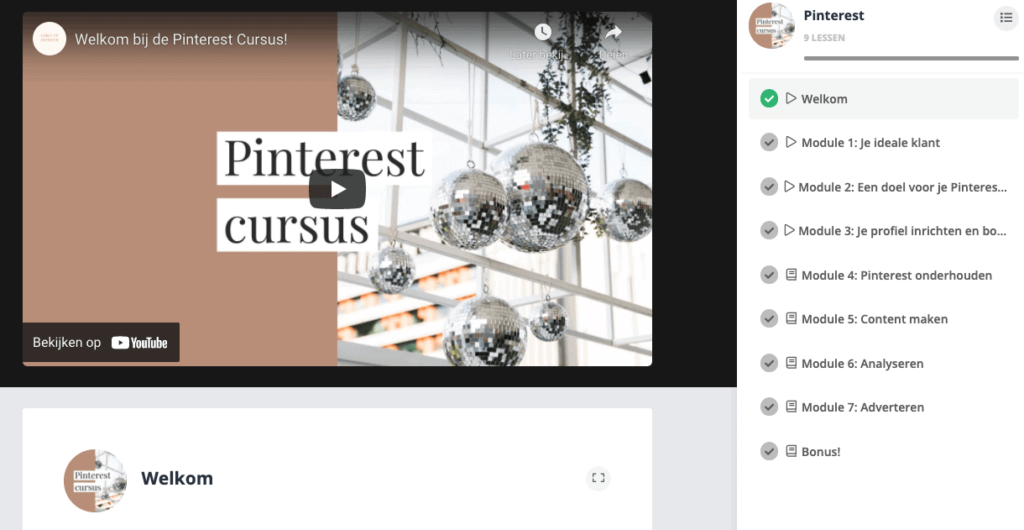Open the fullscreen icon next to Welkom
This screenshot has width=1024, height=530.
tap(598, 478)
